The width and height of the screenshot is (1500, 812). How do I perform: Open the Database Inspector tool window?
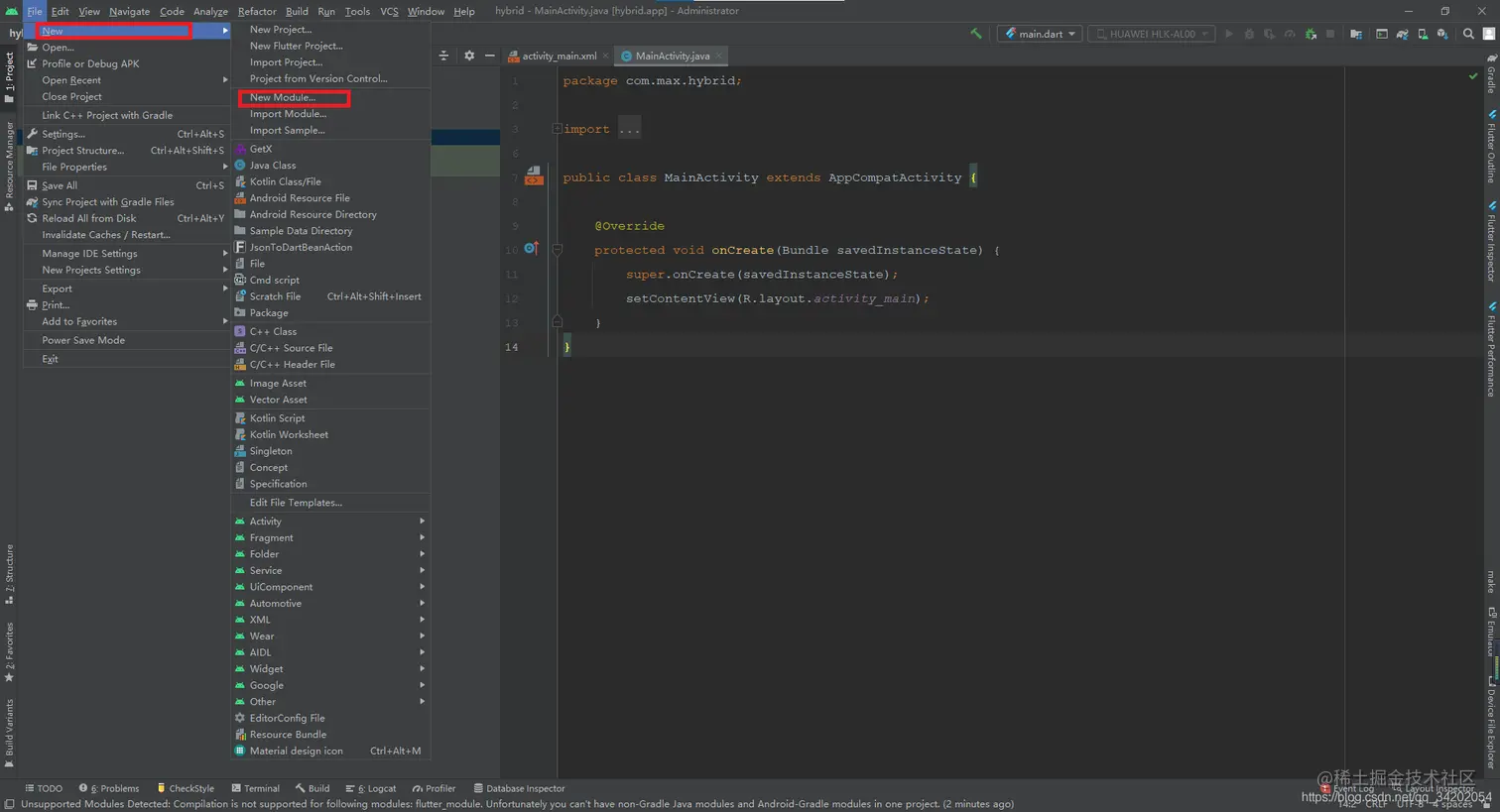tap(519, 788)
